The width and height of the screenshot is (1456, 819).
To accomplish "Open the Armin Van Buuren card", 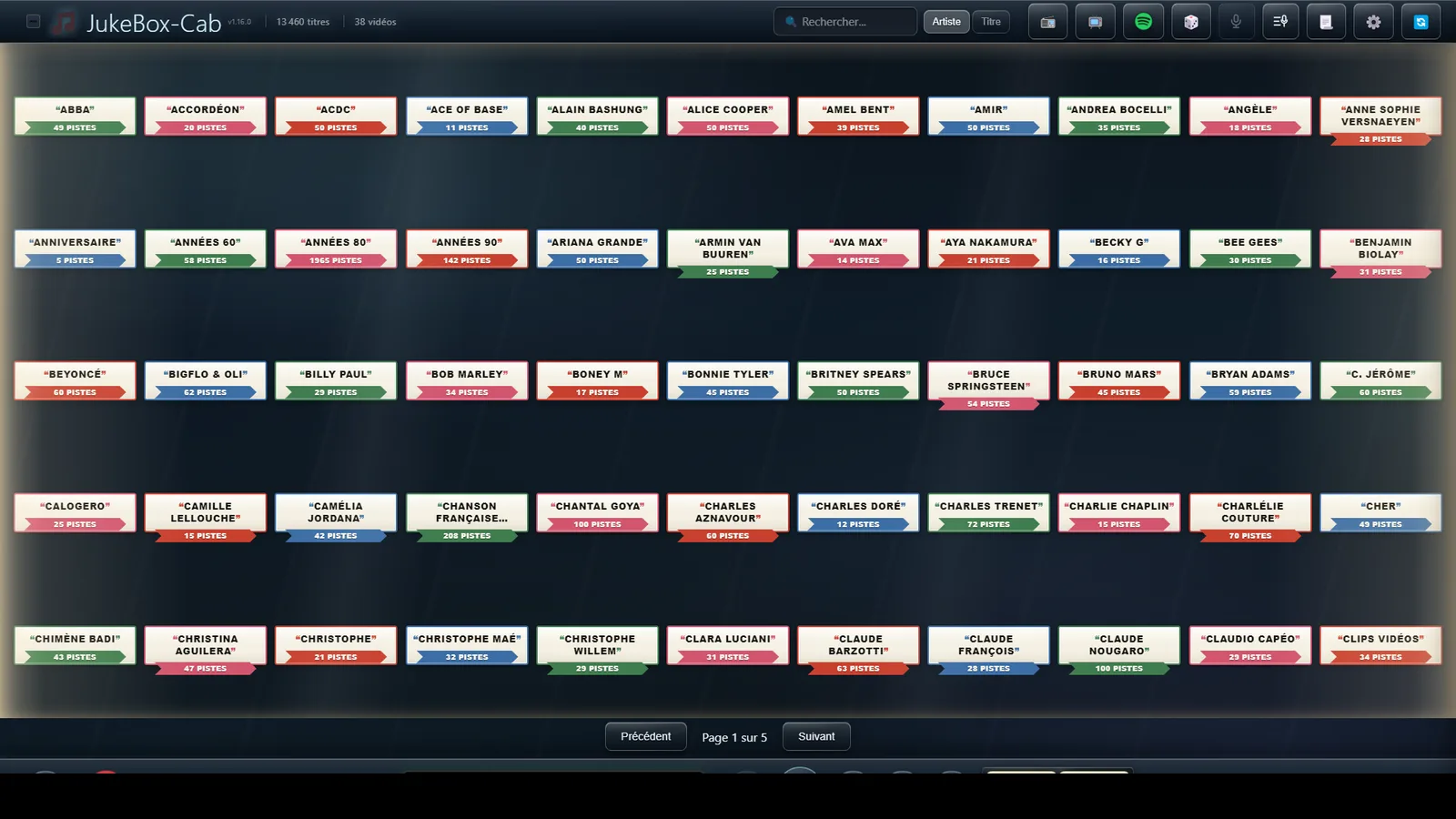I will (728, 254).
